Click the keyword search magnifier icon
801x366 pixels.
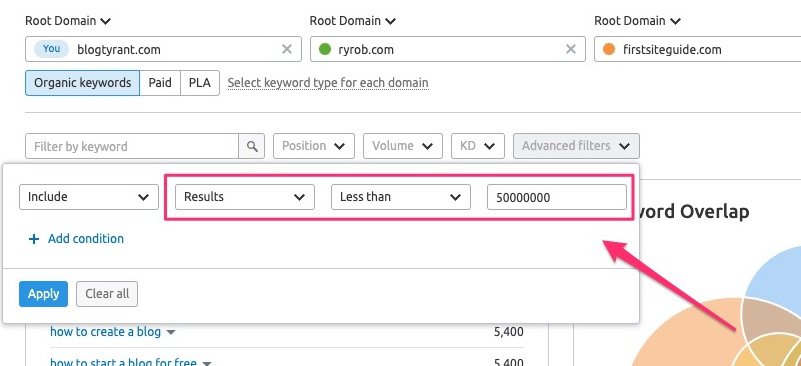click(252, 146)
